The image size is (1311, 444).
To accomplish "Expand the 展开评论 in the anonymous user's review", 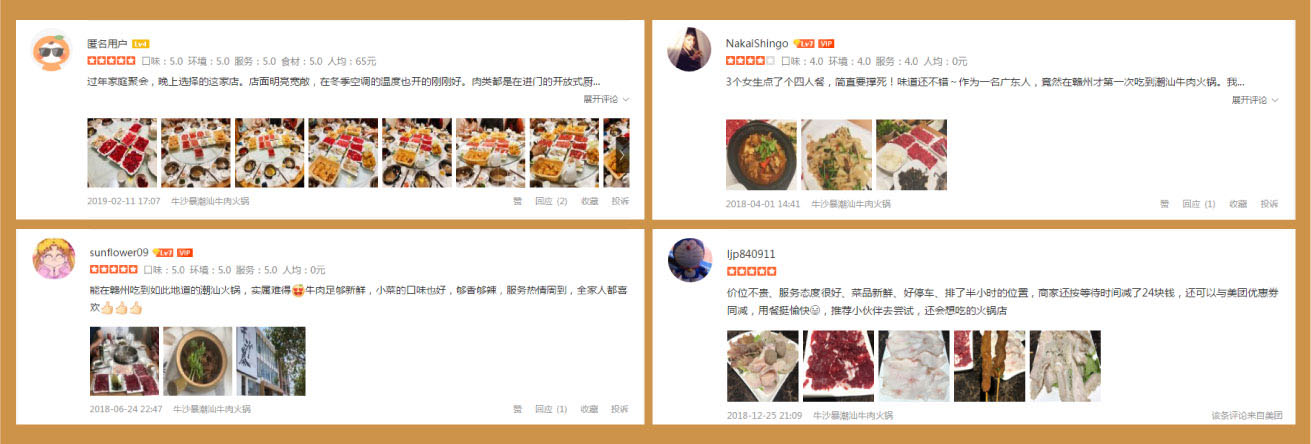I will 607,100.
